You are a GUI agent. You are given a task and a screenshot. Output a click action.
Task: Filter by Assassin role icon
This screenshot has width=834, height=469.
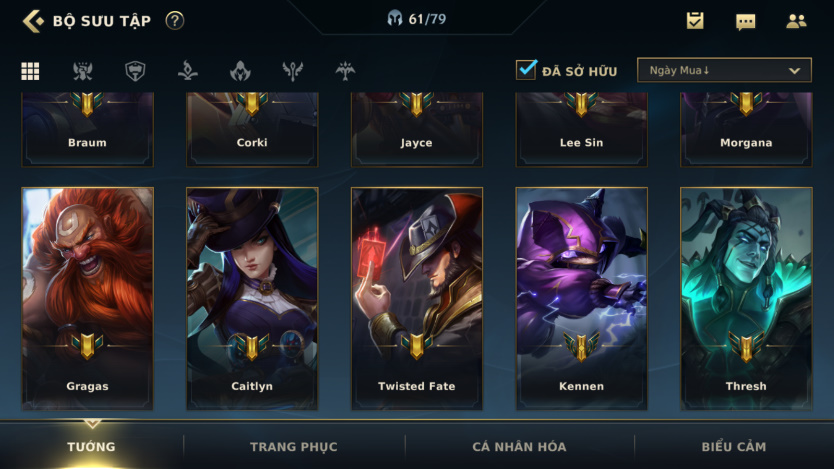pyautogui.click(x=240, y=71)
